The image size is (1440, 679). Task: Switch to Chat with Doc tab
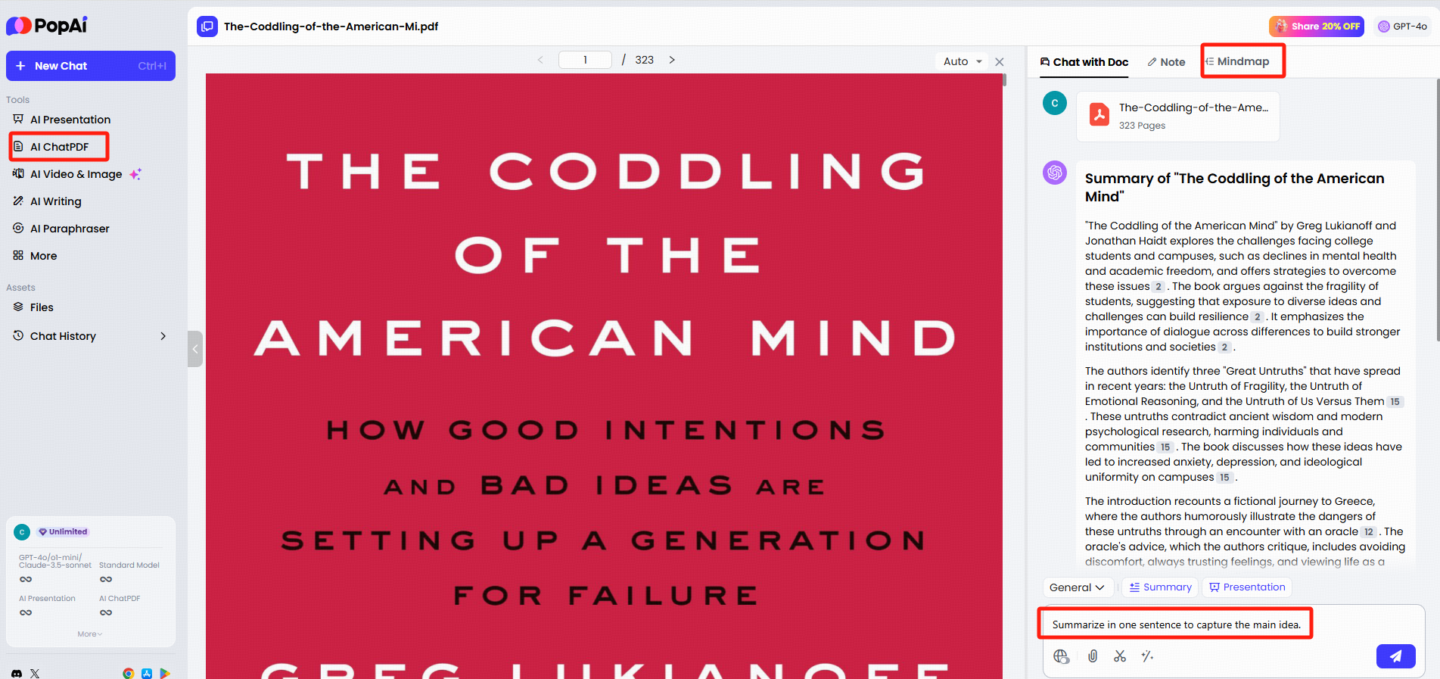[x=1084, y=62]
